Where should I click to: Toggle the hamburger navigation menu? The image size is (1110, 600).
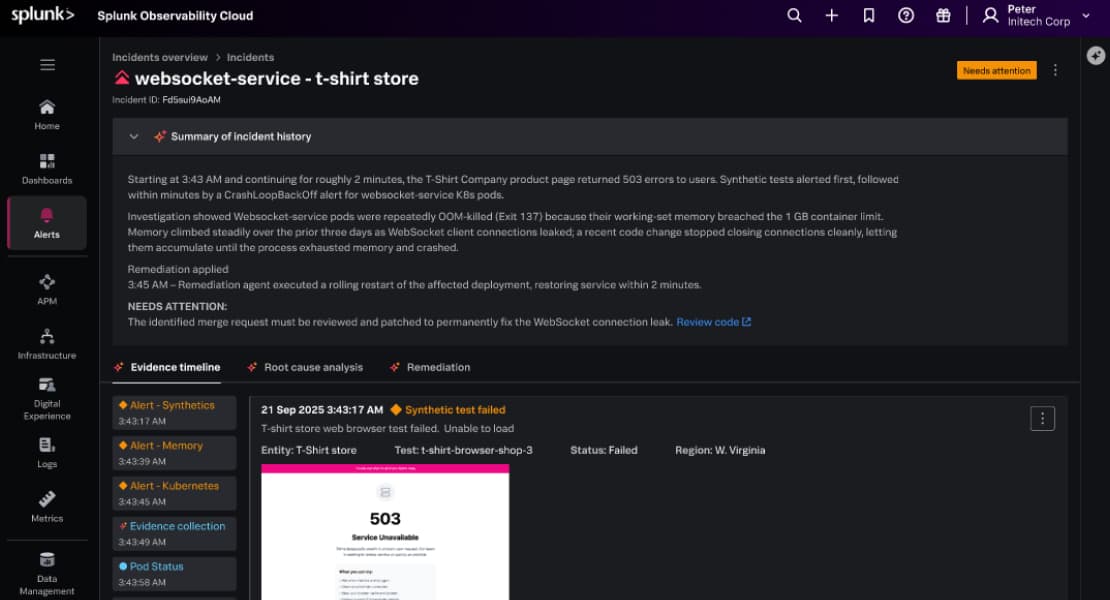pos(47,65)
